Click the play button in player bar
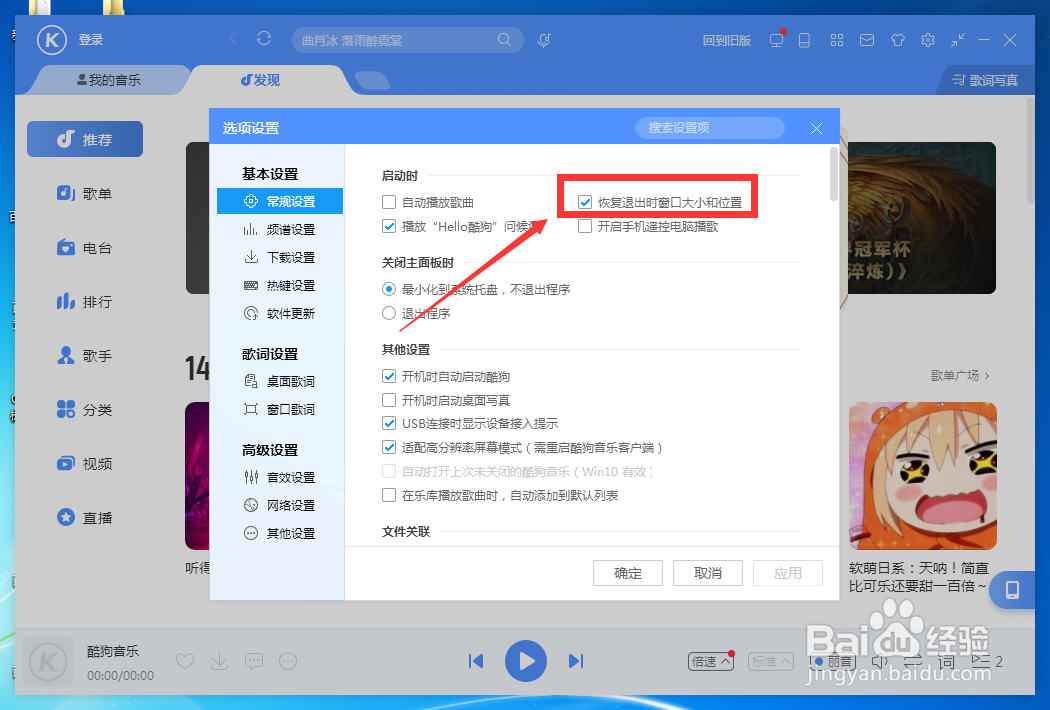 point(526,661)
